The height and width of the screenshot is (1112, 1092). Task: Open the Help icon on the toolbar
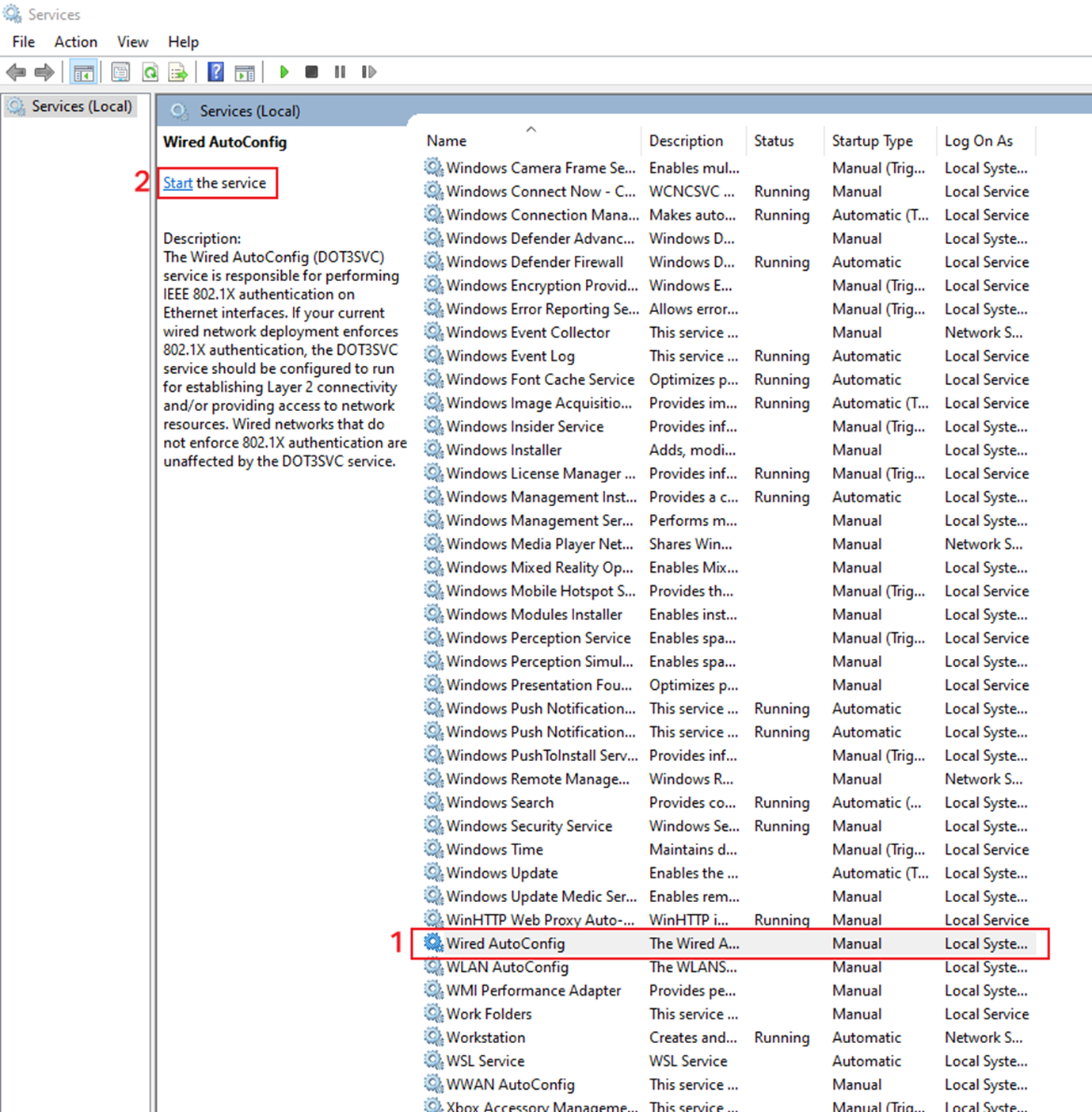[215, 72]
